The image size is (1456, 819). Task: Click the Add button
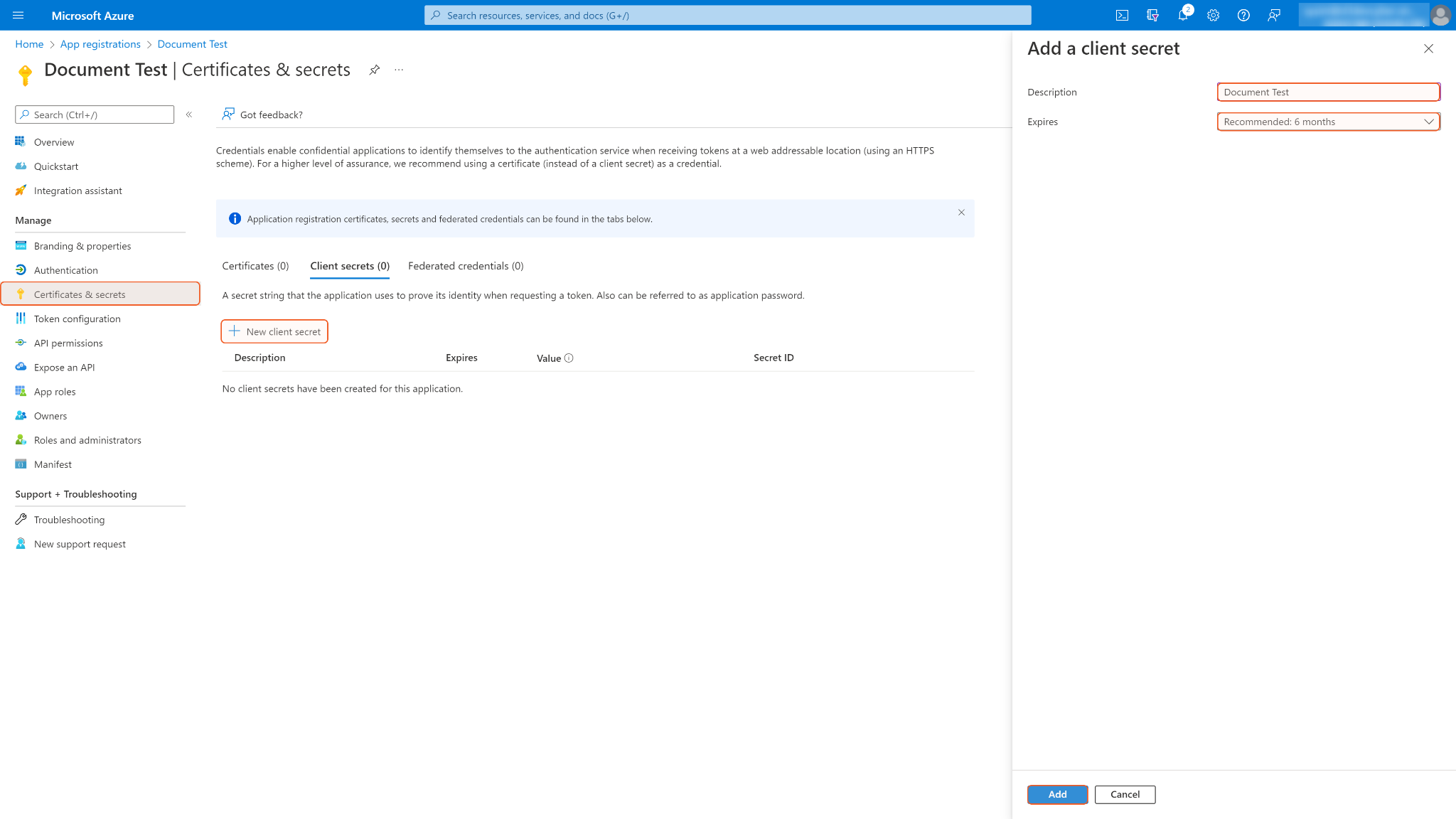pos(1057,794)
